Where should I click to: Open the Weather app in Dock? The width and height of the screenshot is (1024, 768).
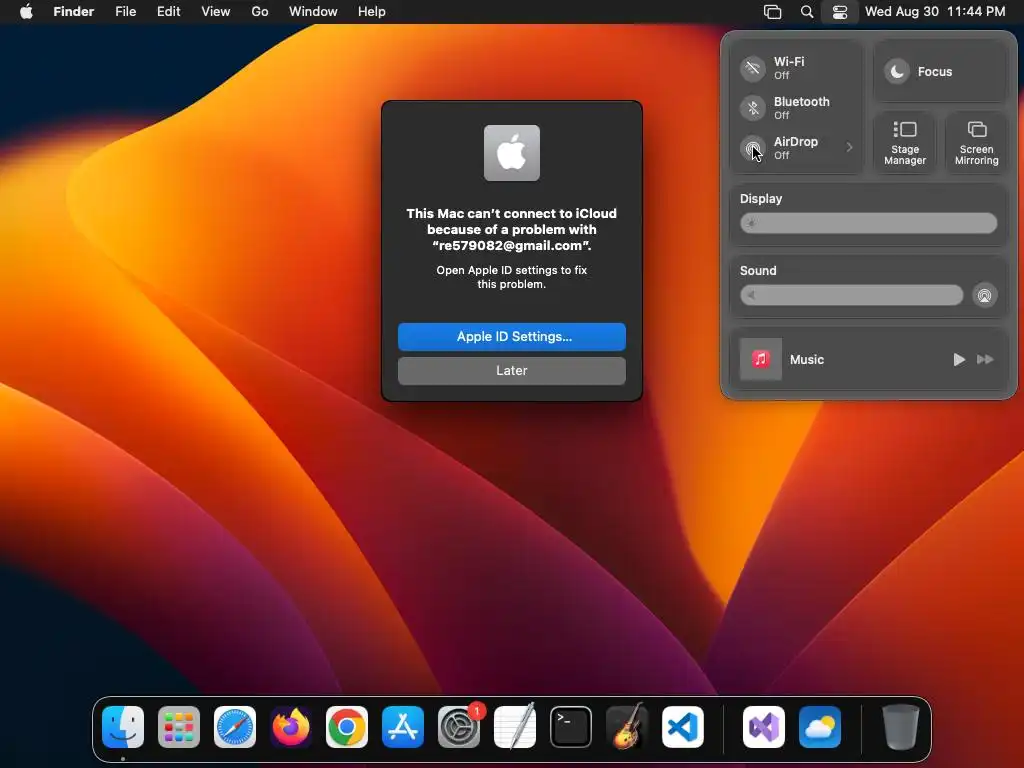tap(820, 727)
